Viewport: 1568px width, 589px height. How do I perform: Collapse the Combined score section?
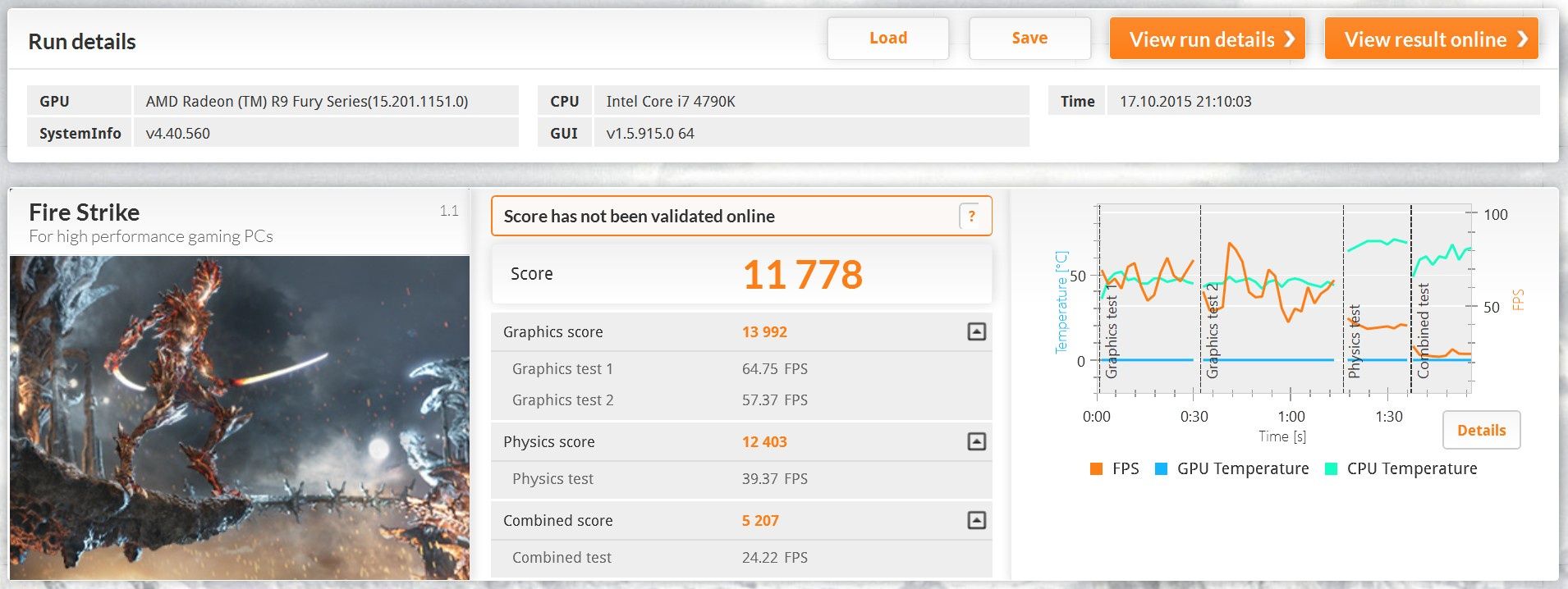(x=976, y=521)
